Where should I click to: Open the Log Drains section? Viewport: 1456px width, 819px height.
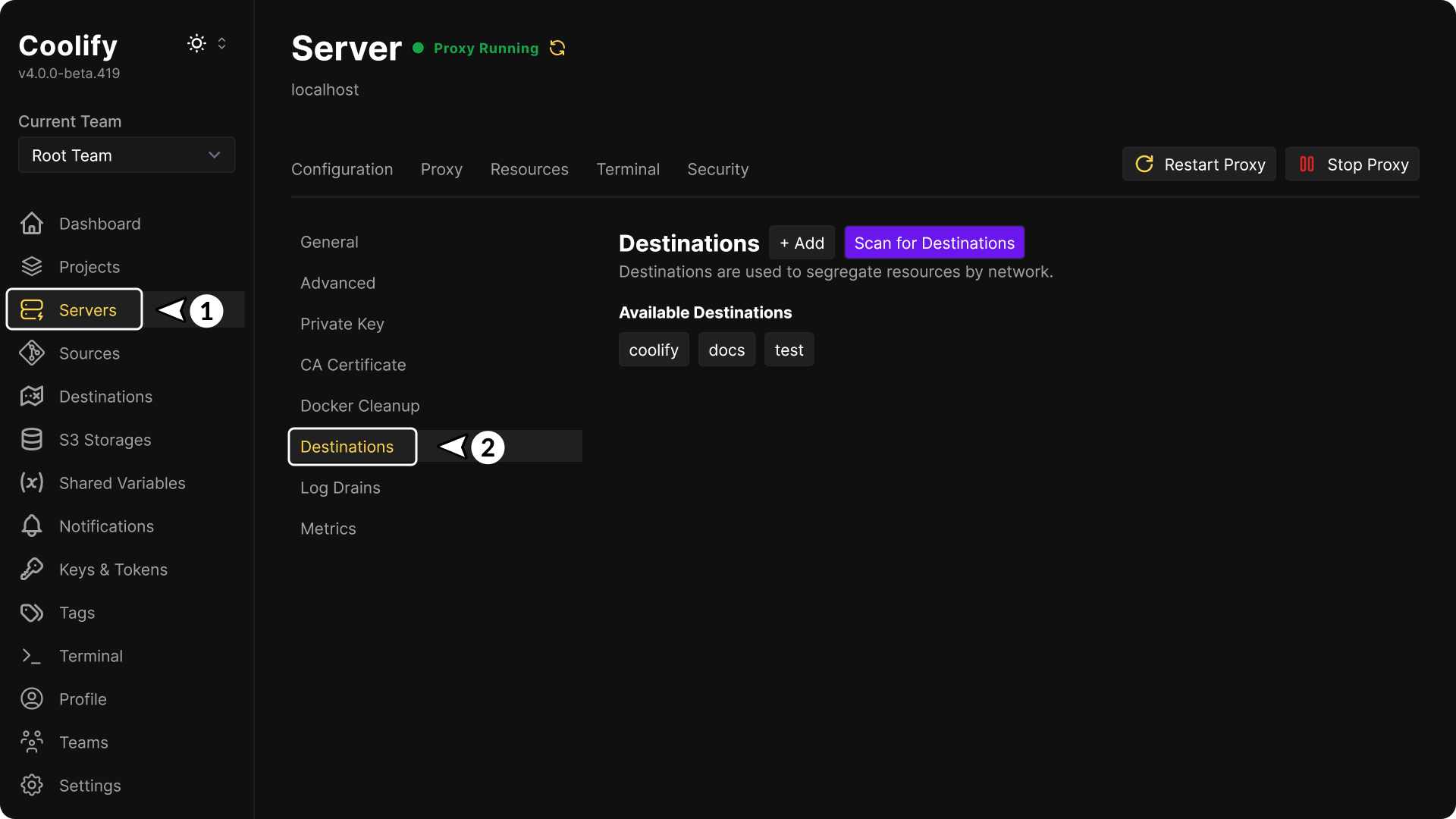(x=340, y=488)
